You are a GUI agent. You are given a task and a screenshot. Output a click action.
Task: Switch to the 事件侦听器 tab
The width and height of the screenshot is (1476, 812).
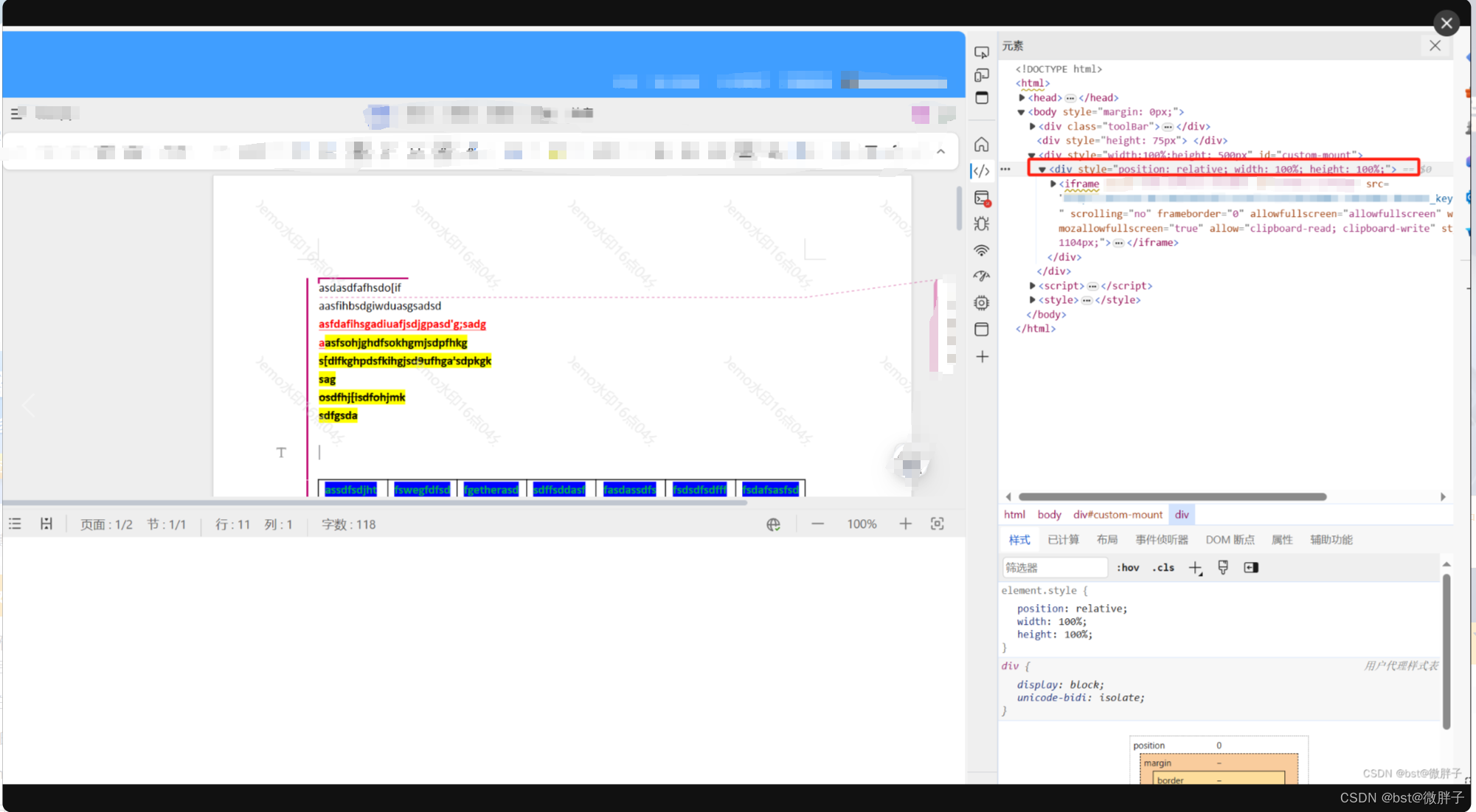1162,540
